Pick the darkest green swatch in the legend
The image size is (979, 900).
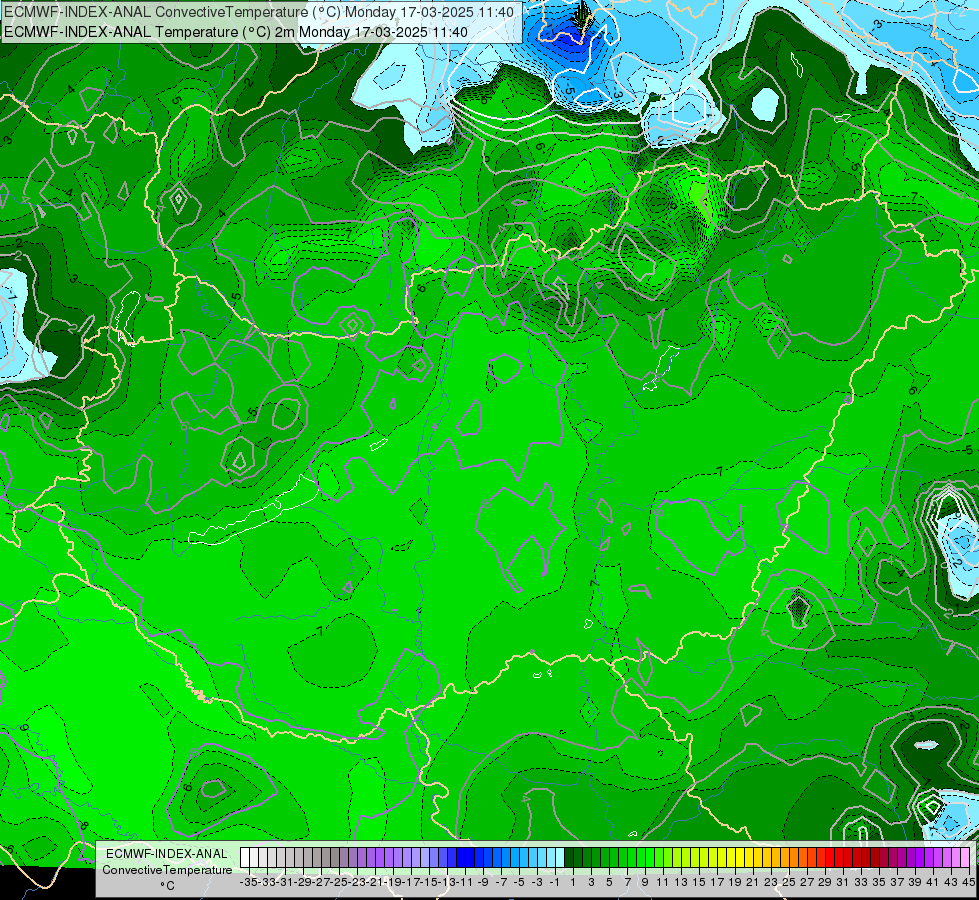pos(569,858)
